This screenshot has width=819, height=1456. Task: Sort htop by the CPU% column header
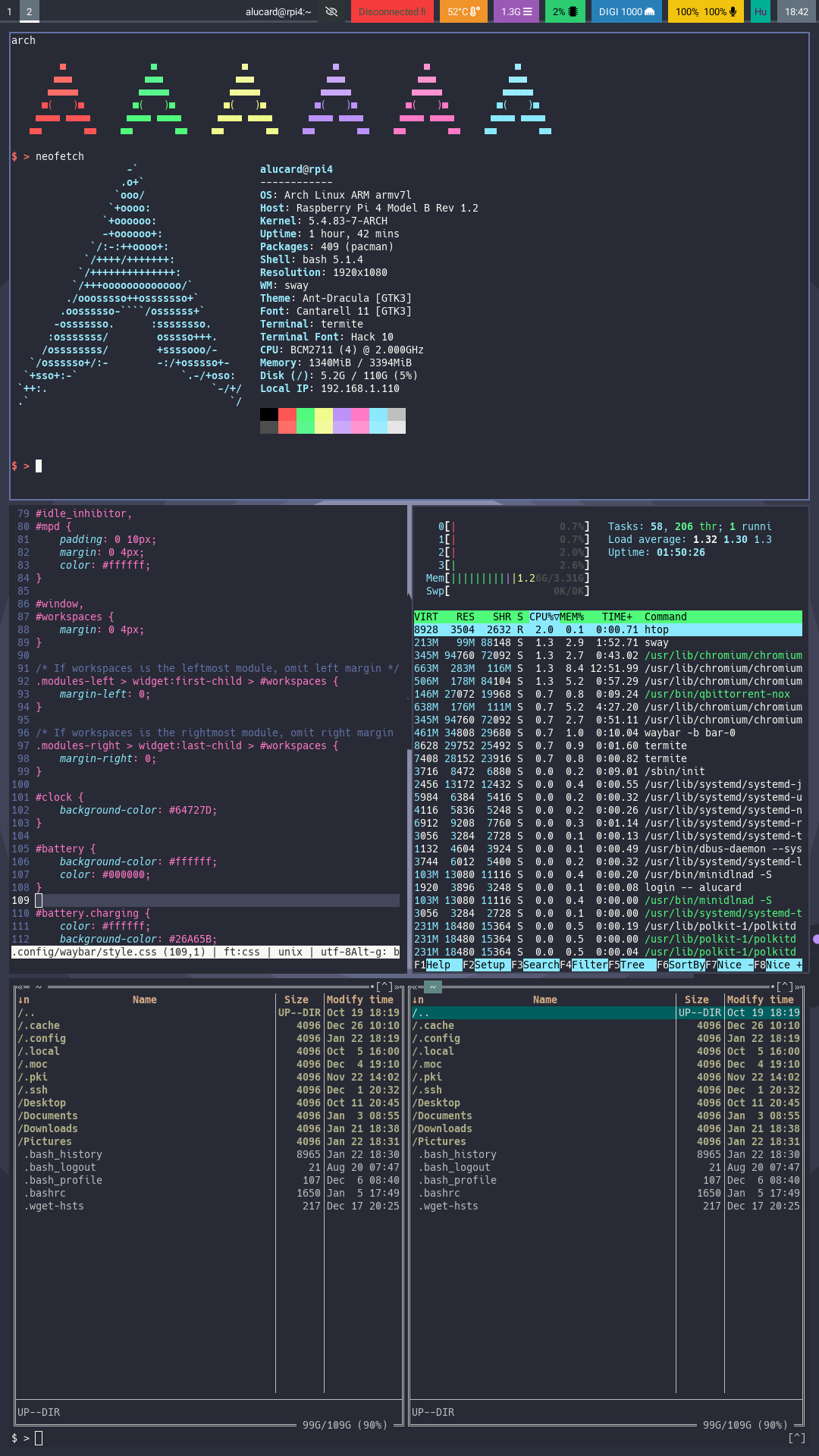[x=544, y=617]
